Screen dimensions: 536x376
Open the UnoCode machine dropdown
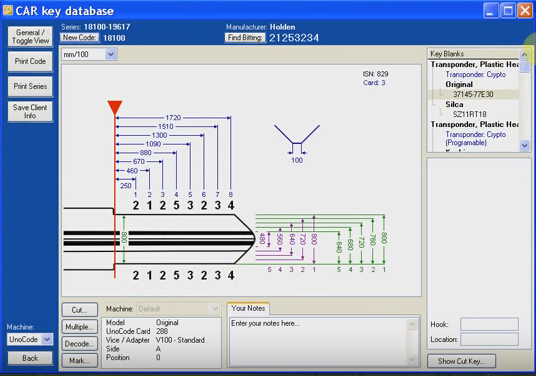point(47,339)
